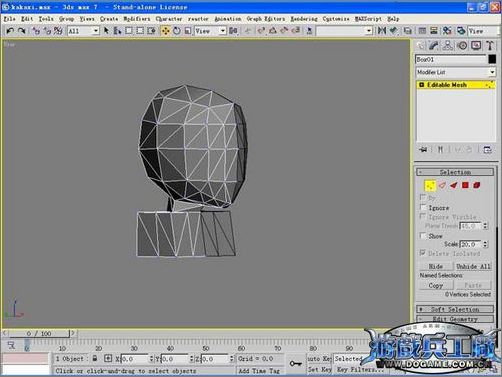Open render type View dropdown

(483, 31)
